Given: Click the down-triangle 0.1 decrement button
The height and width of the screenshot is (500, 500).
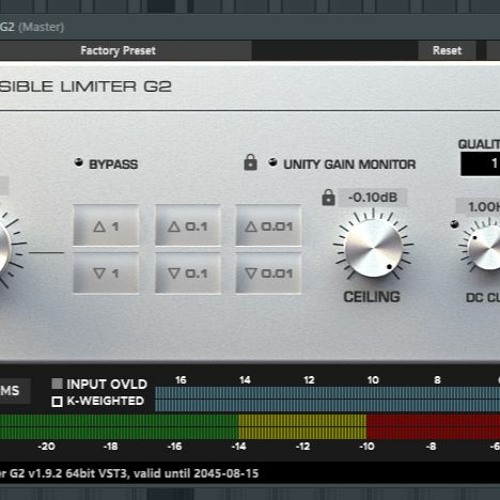Looking at the screenshot, I should (188, 273).
